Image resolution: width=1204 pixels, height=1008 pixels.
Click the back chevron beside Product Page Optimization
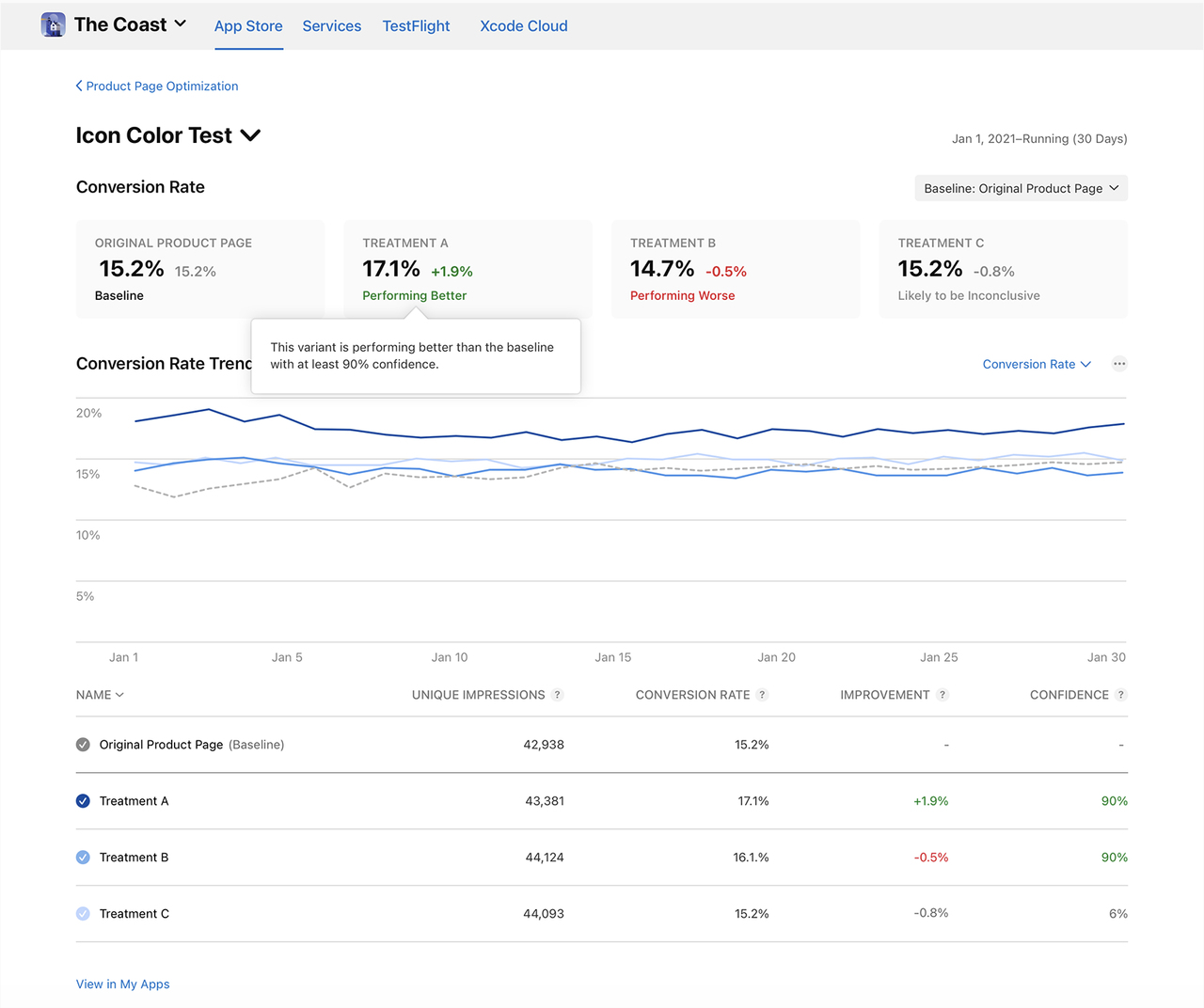tap(79, 86)
